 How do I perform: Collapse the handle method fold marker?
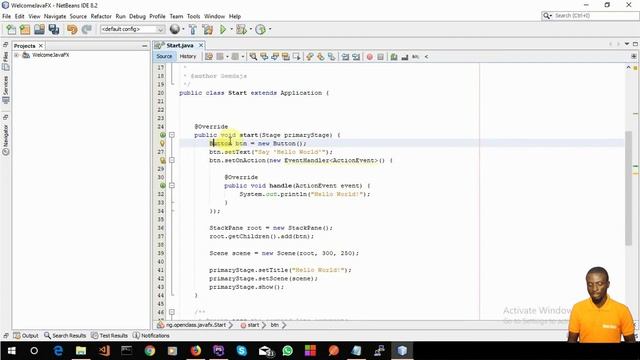click(172, 185)
